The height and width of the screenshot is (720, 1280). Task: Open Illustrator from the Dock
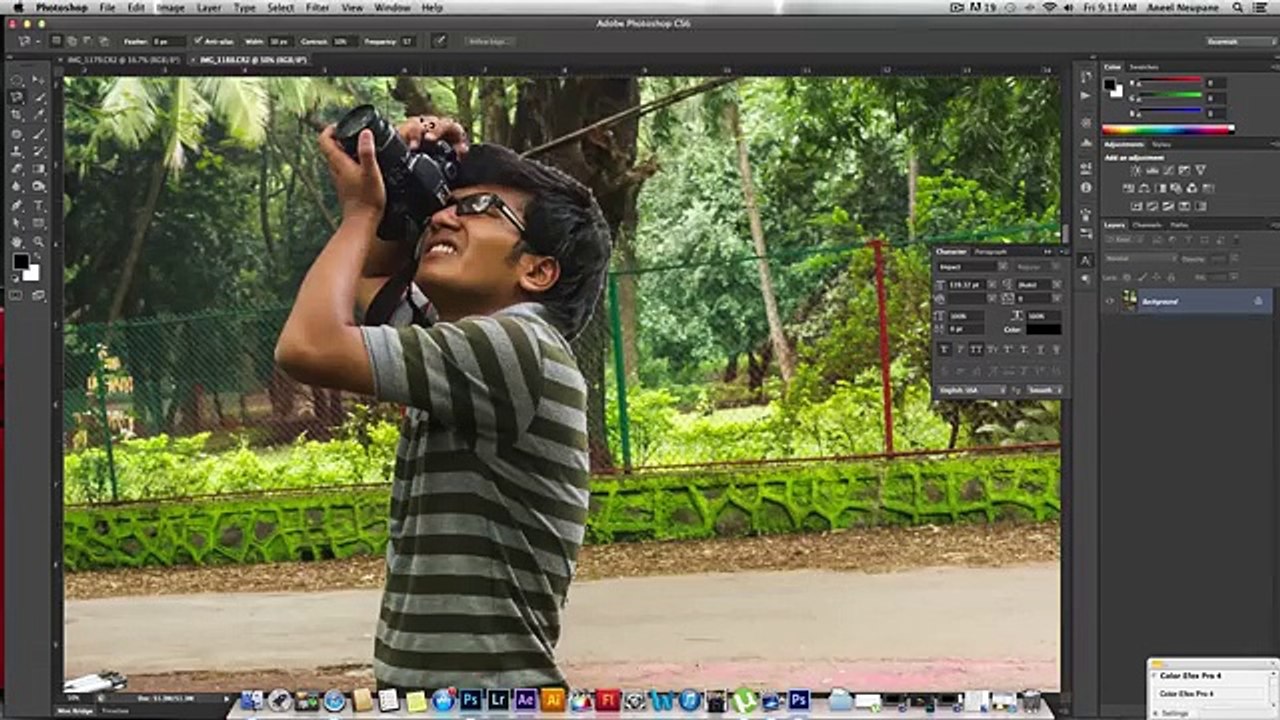[x=552, y=700]
